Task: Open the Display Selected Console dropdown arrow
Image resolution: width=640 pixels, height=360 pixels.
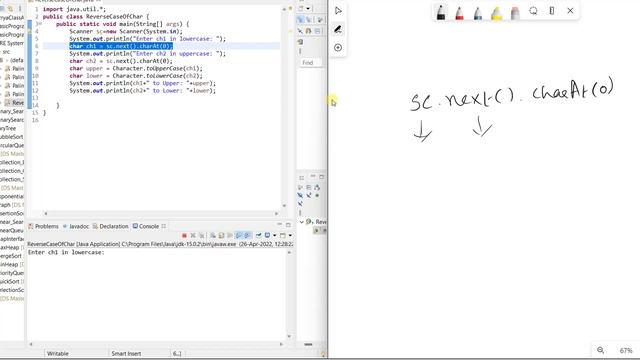Action: click(274, 236)
